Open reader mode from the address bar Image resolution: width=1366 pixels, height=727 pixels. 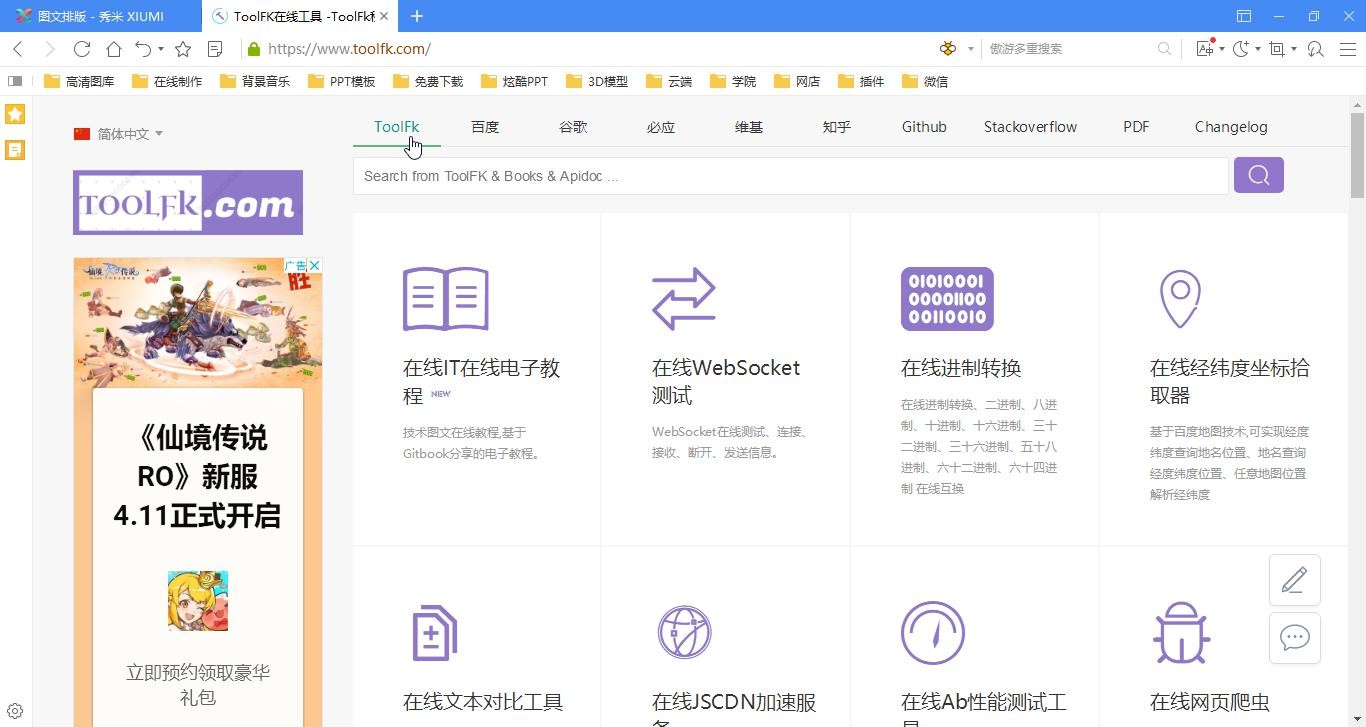coord(214,49)
